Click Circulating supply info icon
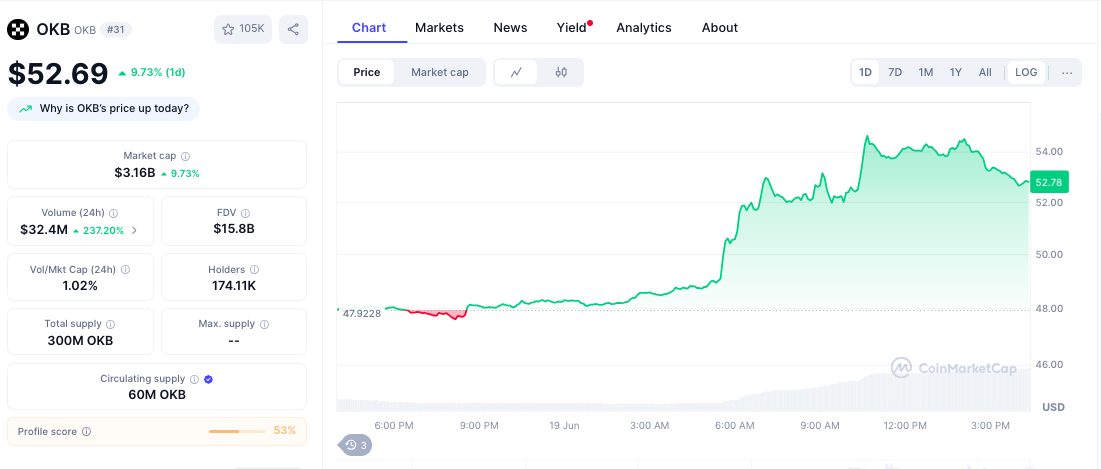1101x469 pixels. [195, 379]
